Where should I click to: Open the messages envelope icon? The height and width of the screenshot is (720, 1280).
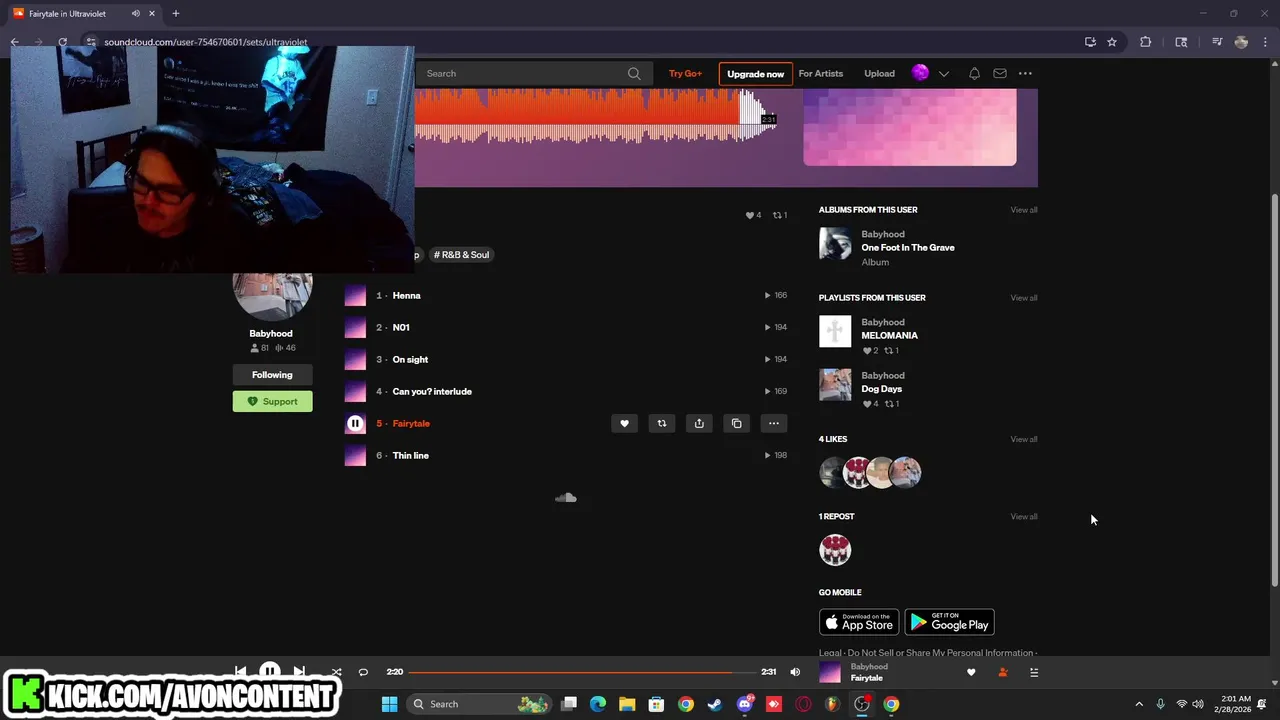(x=999, y=73)
